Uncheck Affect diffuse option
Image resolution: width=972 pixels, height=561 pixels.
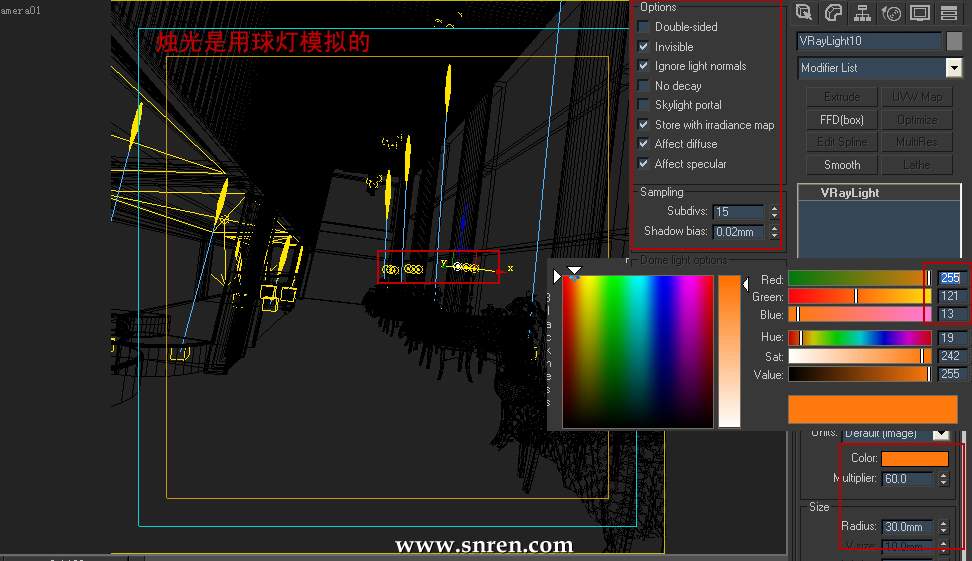point(643,144)
